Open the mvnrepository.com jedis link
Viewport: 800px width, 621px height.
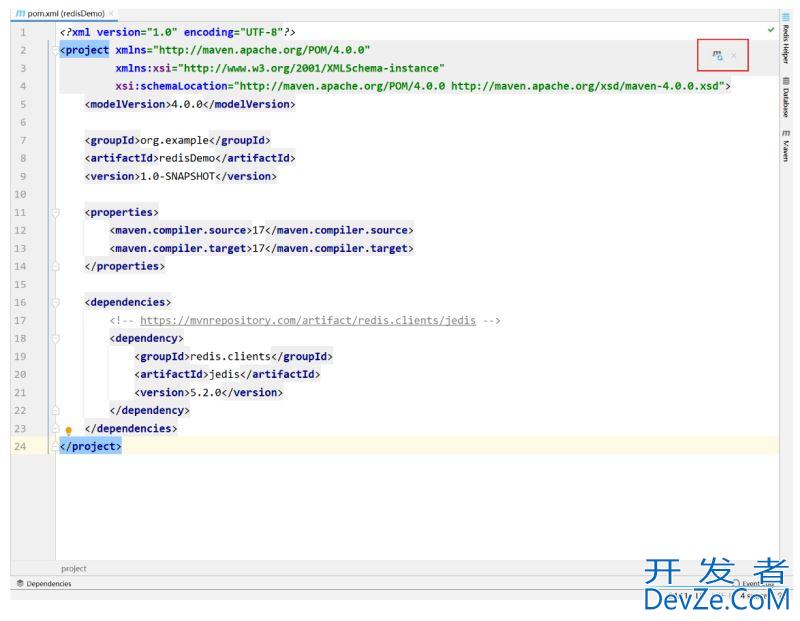point(308,320)
